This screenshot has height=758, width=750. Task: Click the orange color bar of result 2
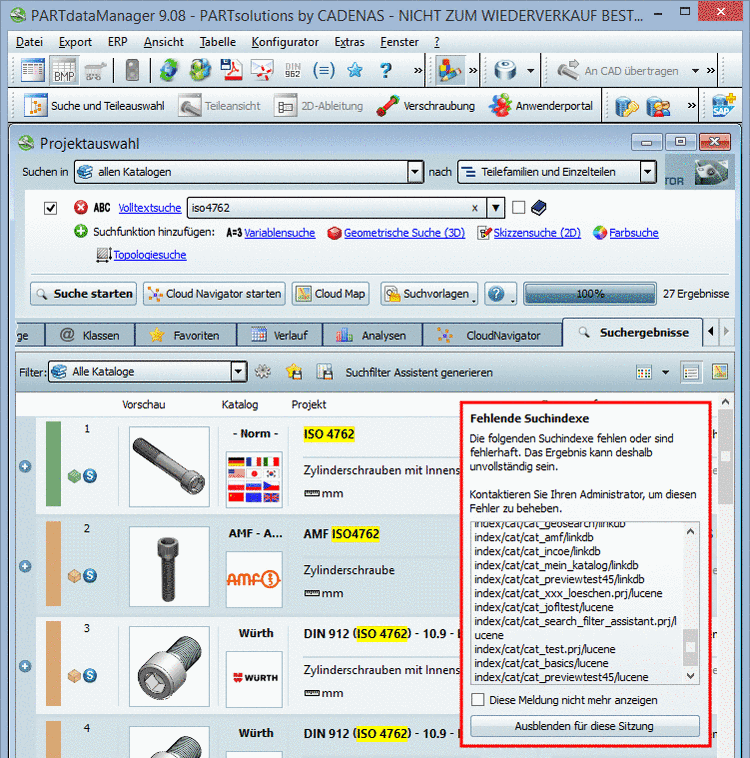click(x=53, y=564)
